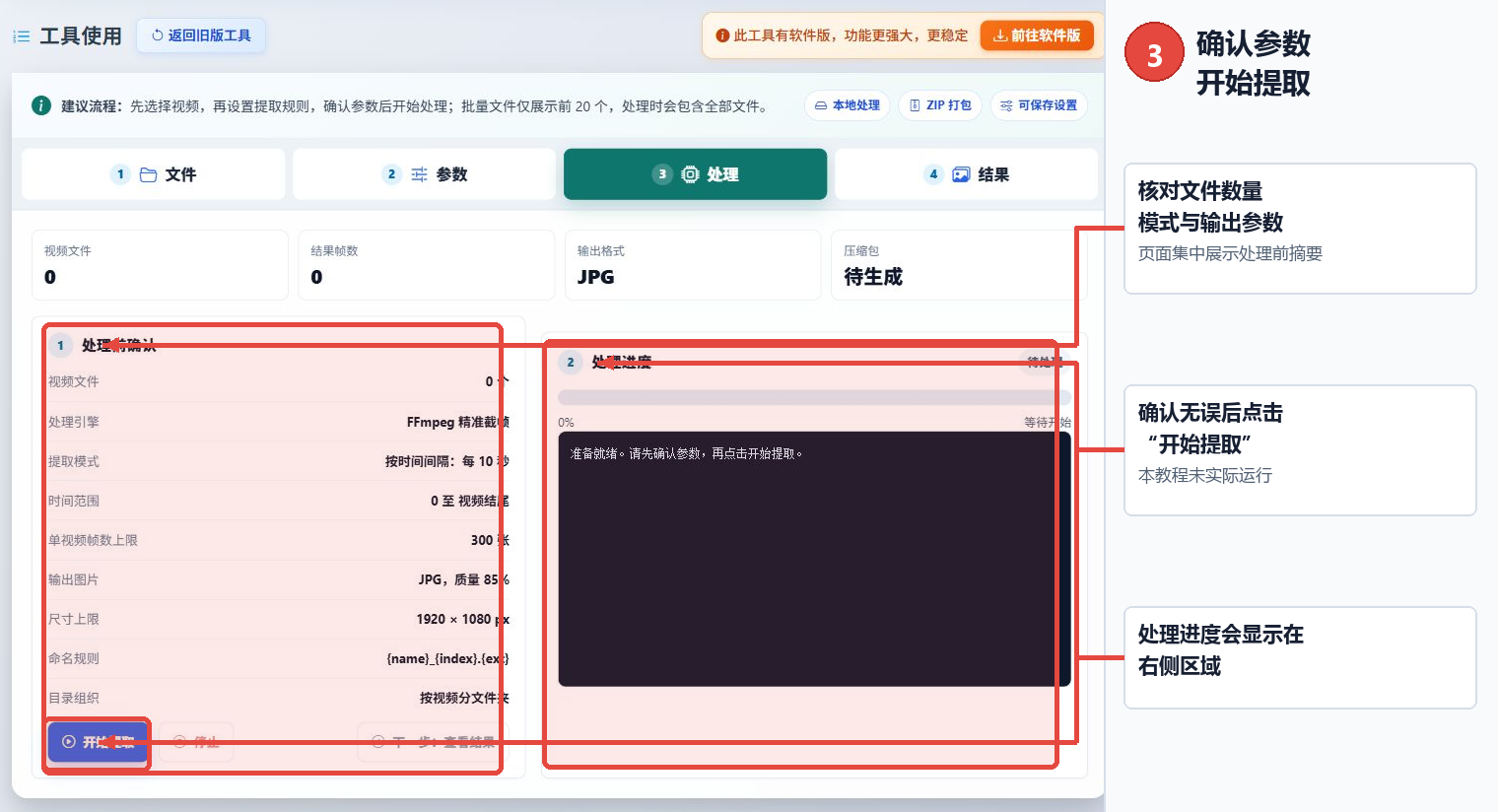Select the 本地处理 chip
The width and height of the screenshot is (1498, 812).
click(847, 105)
